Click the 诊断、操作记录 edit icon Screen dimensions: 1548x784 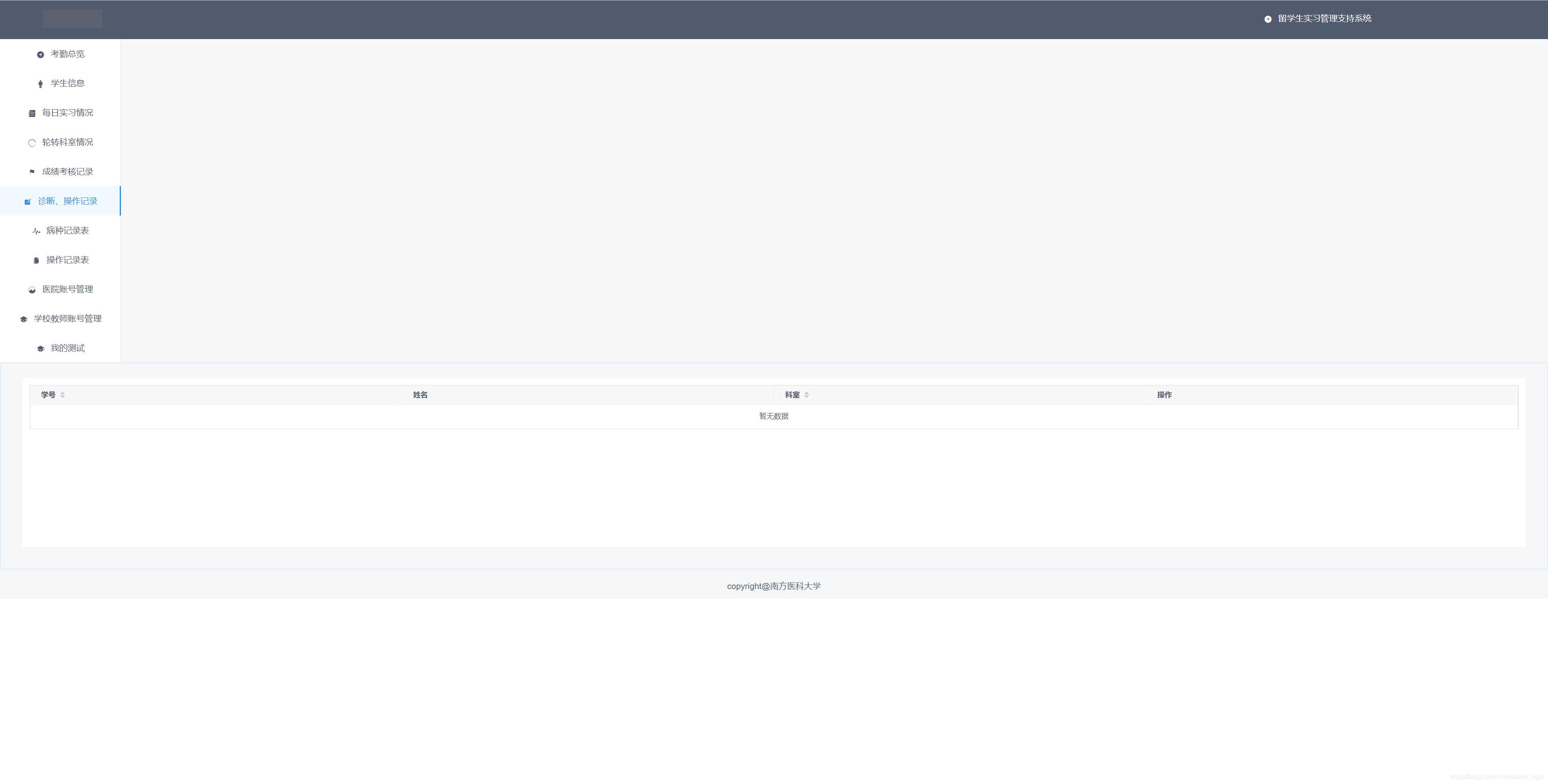click(x=28, y=202)
